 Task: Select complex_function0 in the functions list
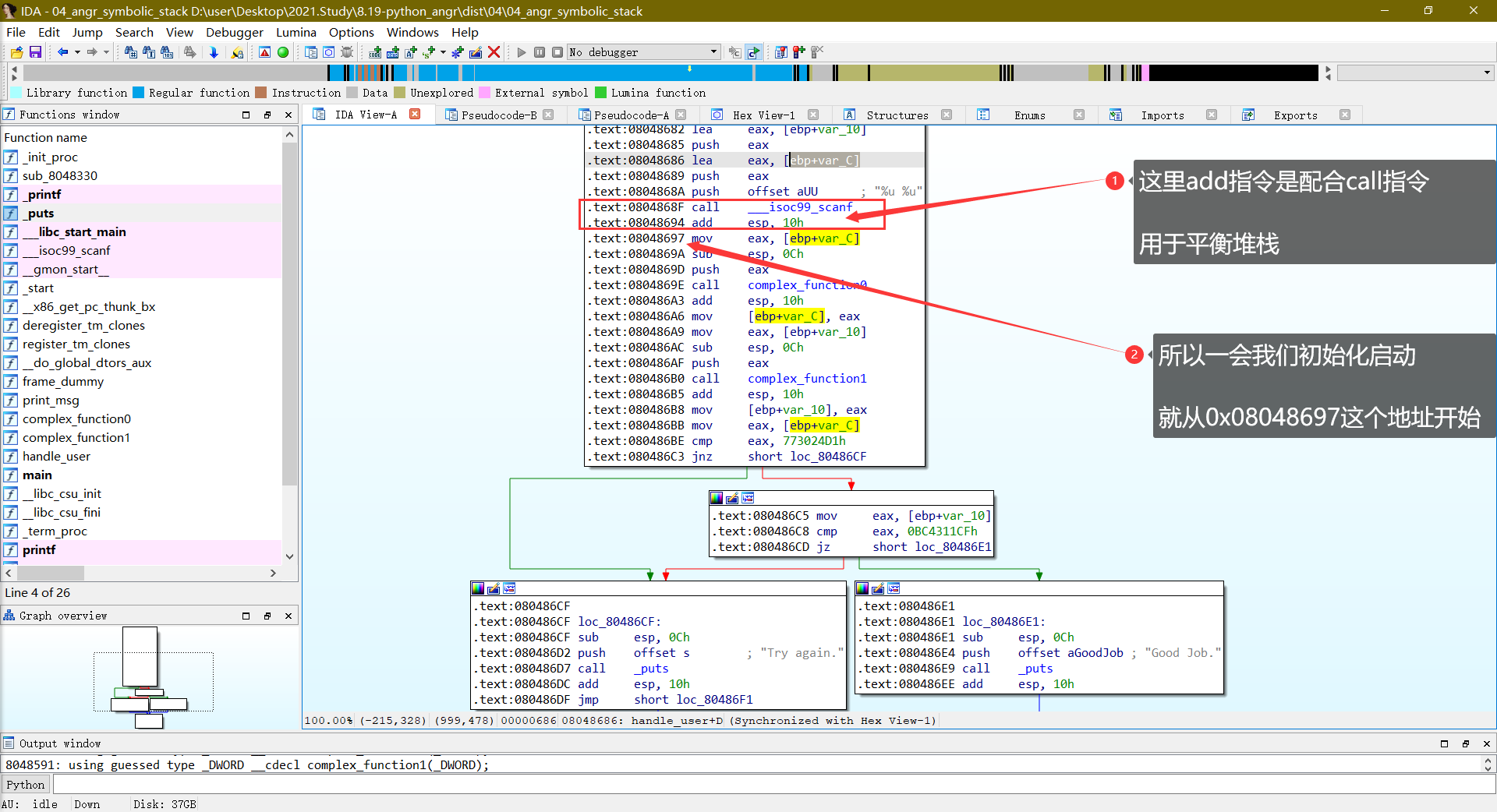pyautogui.click(x=76, y=418)
